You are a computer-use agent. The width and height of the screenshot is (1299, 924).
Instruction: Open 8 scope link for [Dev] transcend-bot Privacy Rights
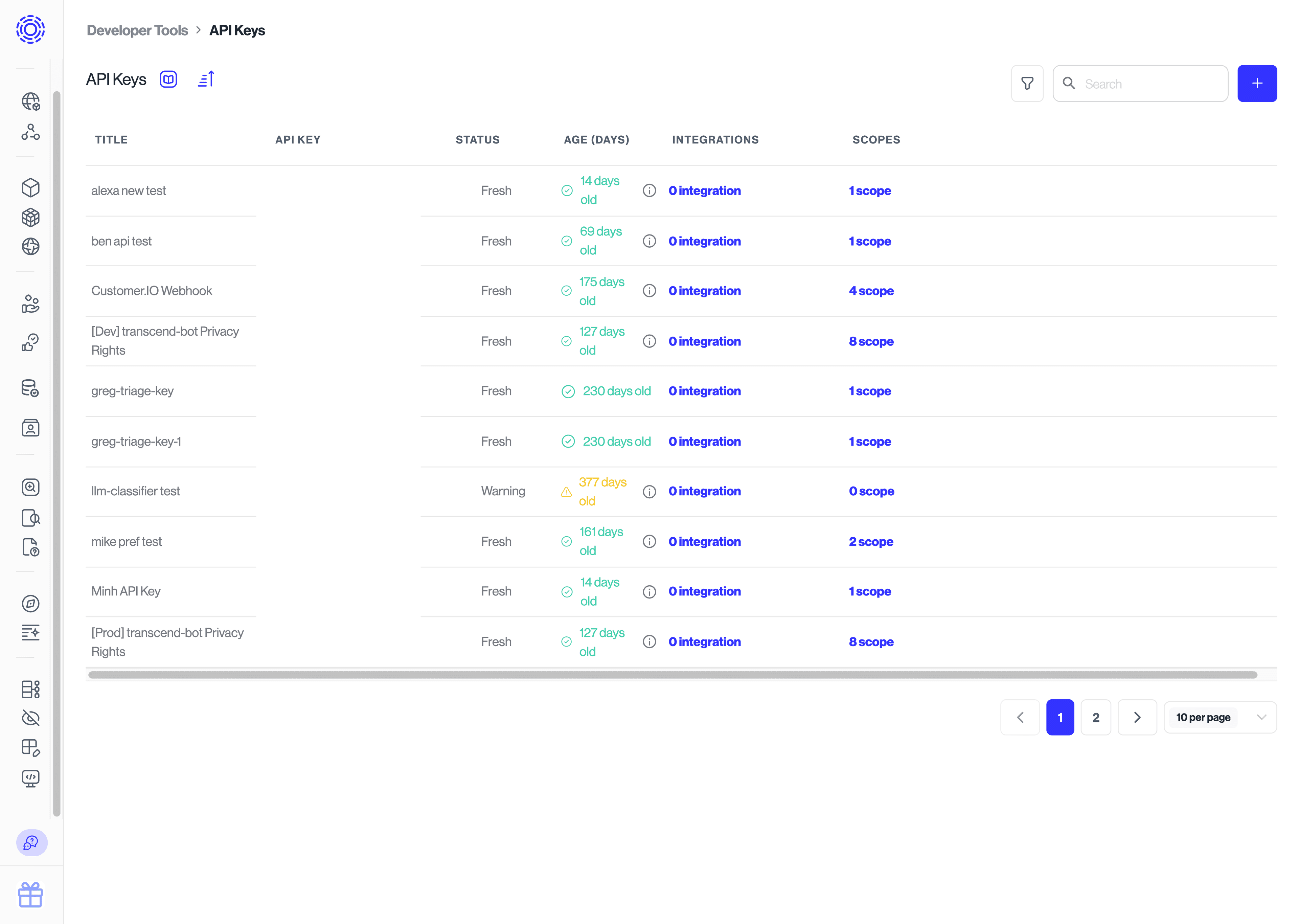871,341
